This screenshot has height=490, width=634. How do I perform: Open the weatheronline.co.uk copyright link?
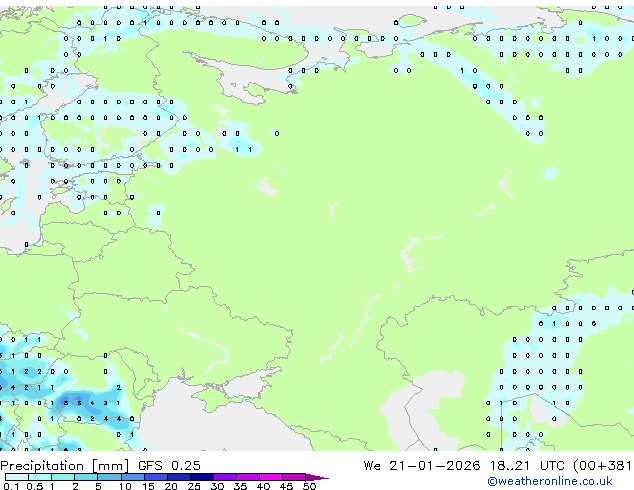click(x=550, y=481)
